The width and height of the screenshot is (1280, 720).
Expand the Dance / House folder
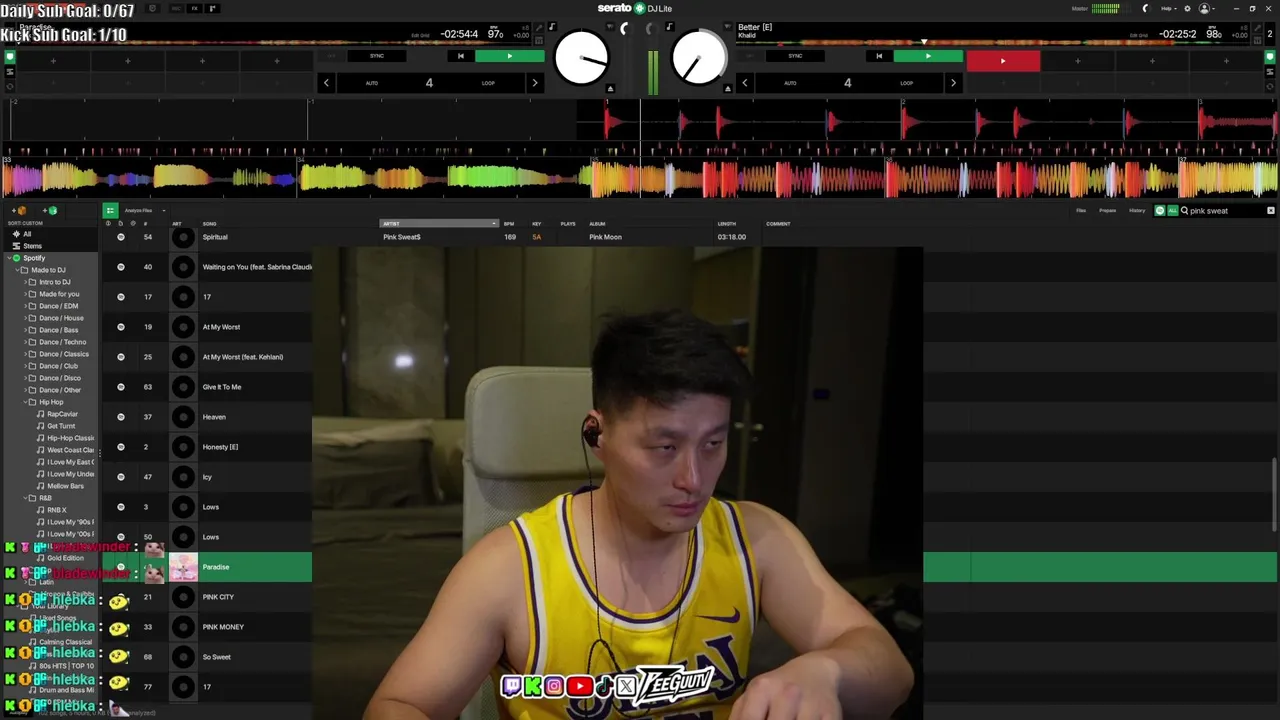point(26,318)
